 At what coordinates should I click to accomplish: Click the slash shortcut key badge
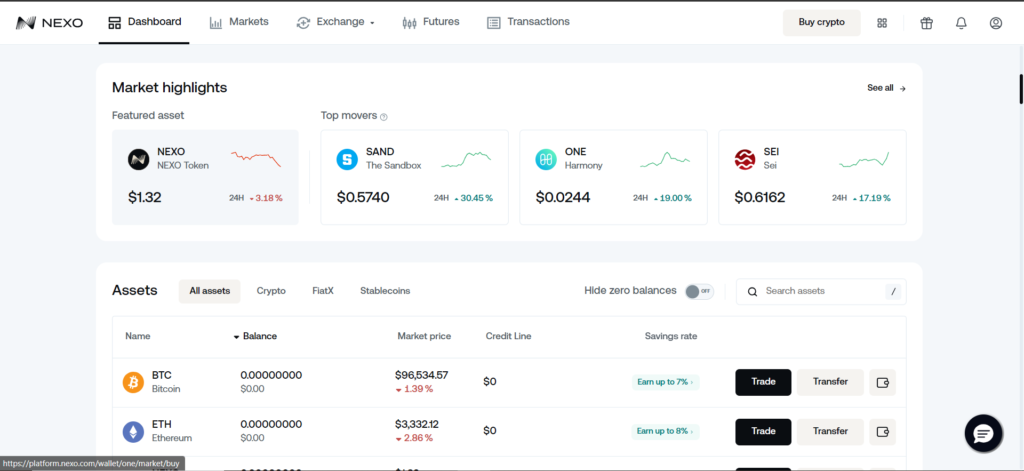pos(893,291)
